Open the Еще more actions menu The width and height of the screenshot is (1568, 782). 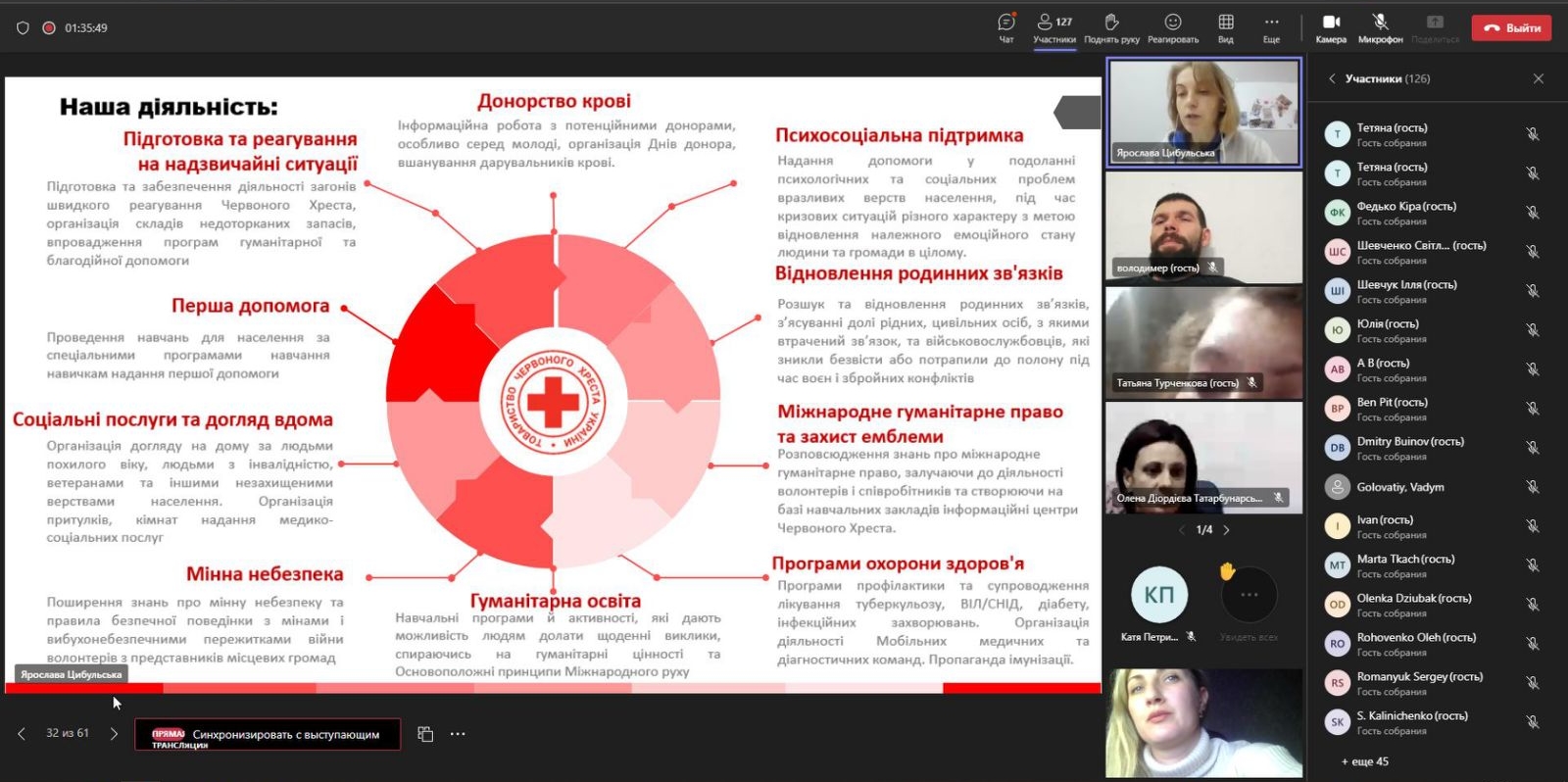point(1271,27)
